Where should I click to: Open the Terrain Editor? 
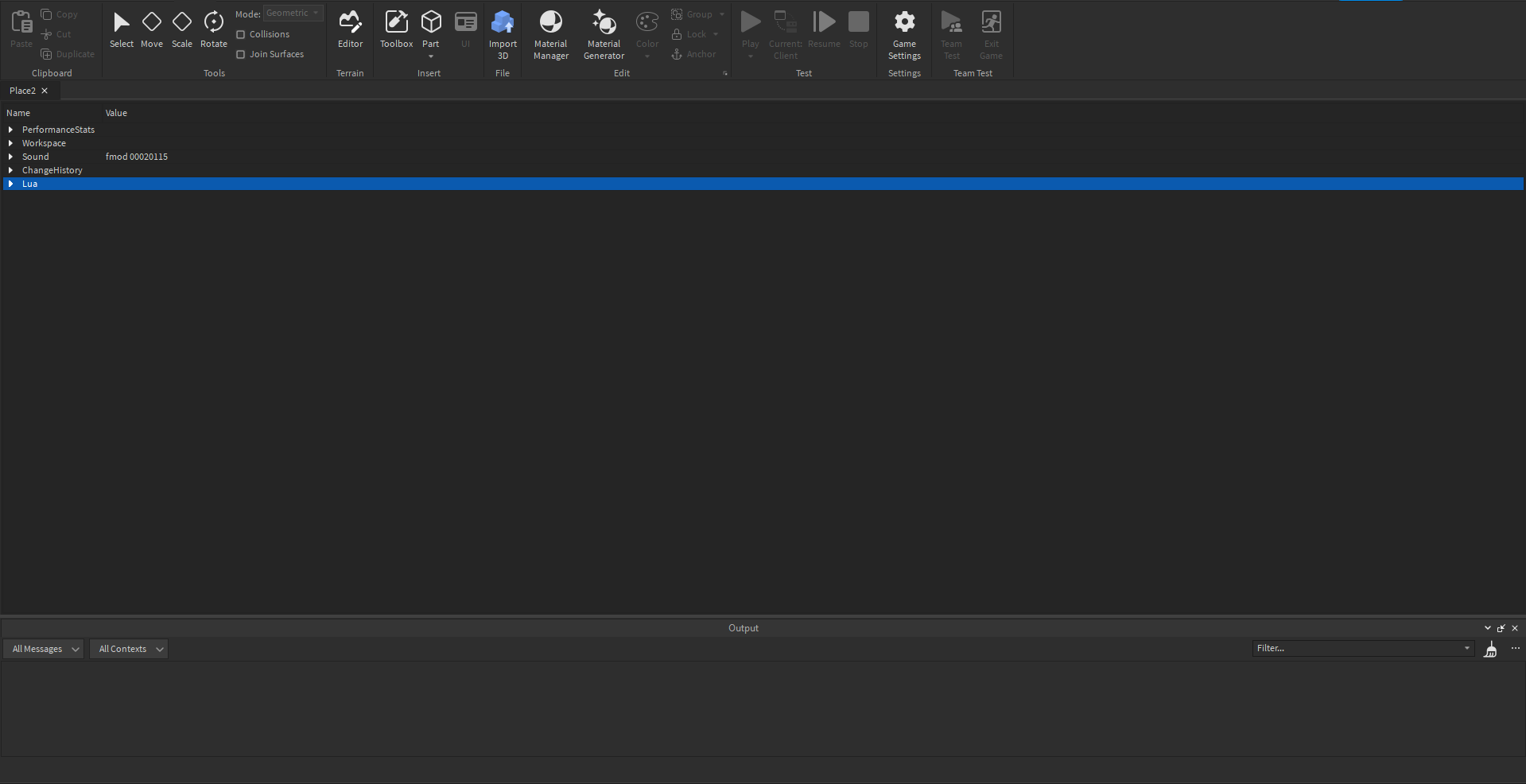[350, 29]
